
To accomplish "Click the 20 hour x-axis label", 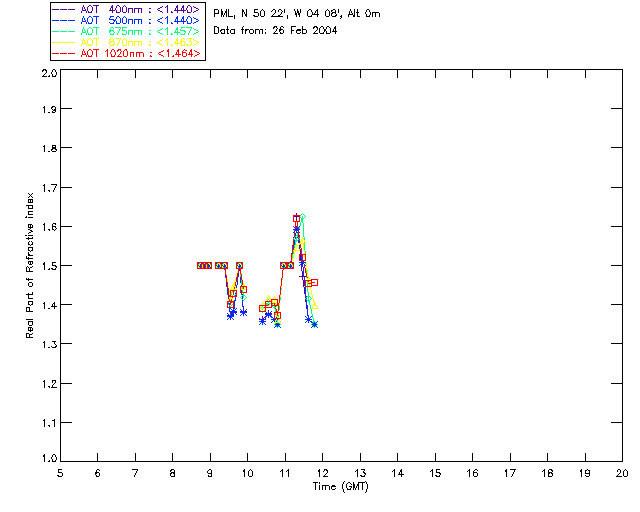I will coord(622,473).
